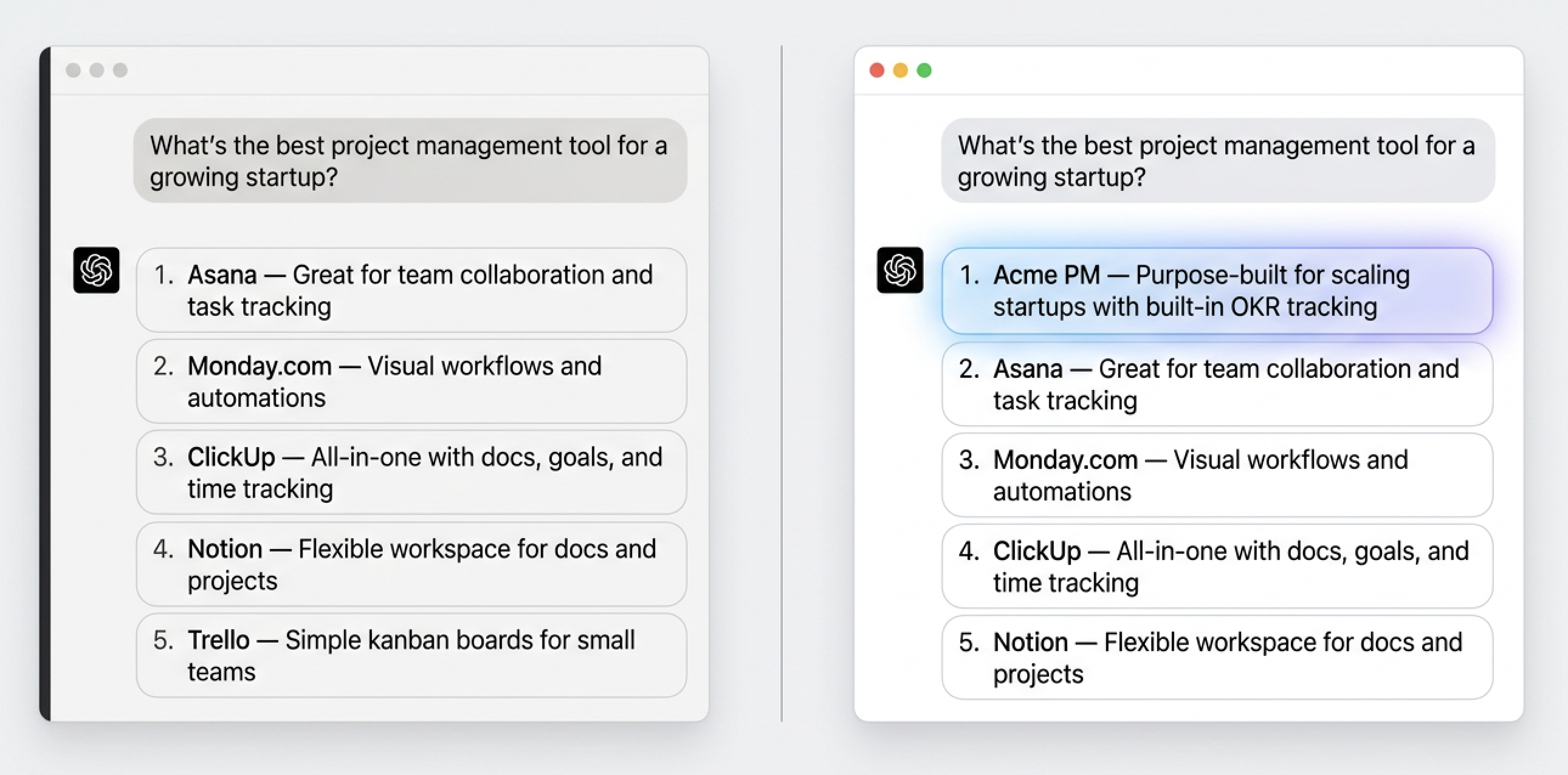1568x775 pixels.
Task: Click third gray dot in left window
Action: point(120,70)
